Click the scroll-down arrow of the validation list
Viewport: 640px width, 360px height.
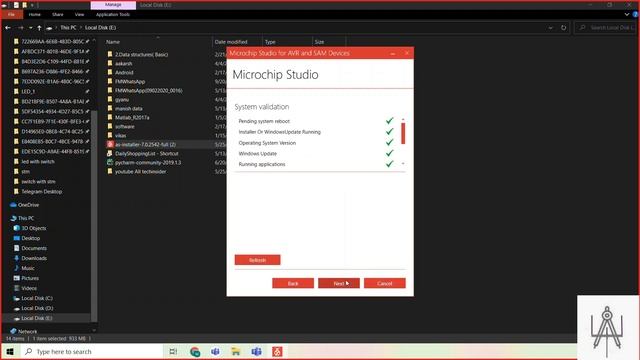tap(403, 164)
